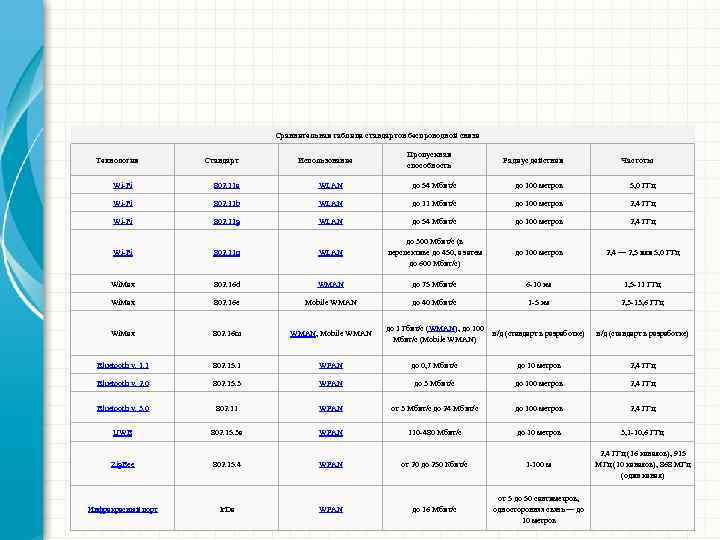This screenshot has width=720, height=540.
Task: Select the WiMax cell in the 802.16e row
Action: point(123,302)
